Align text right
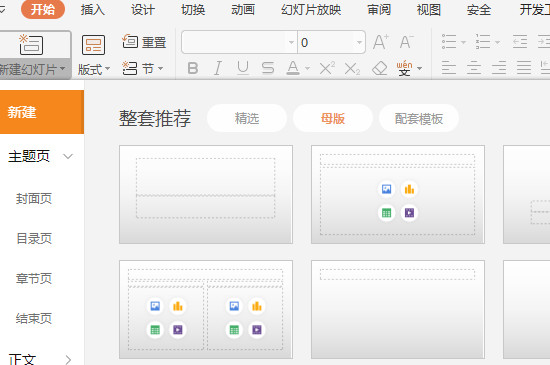This screenshot has height=365, width=550. pos(499,68)
